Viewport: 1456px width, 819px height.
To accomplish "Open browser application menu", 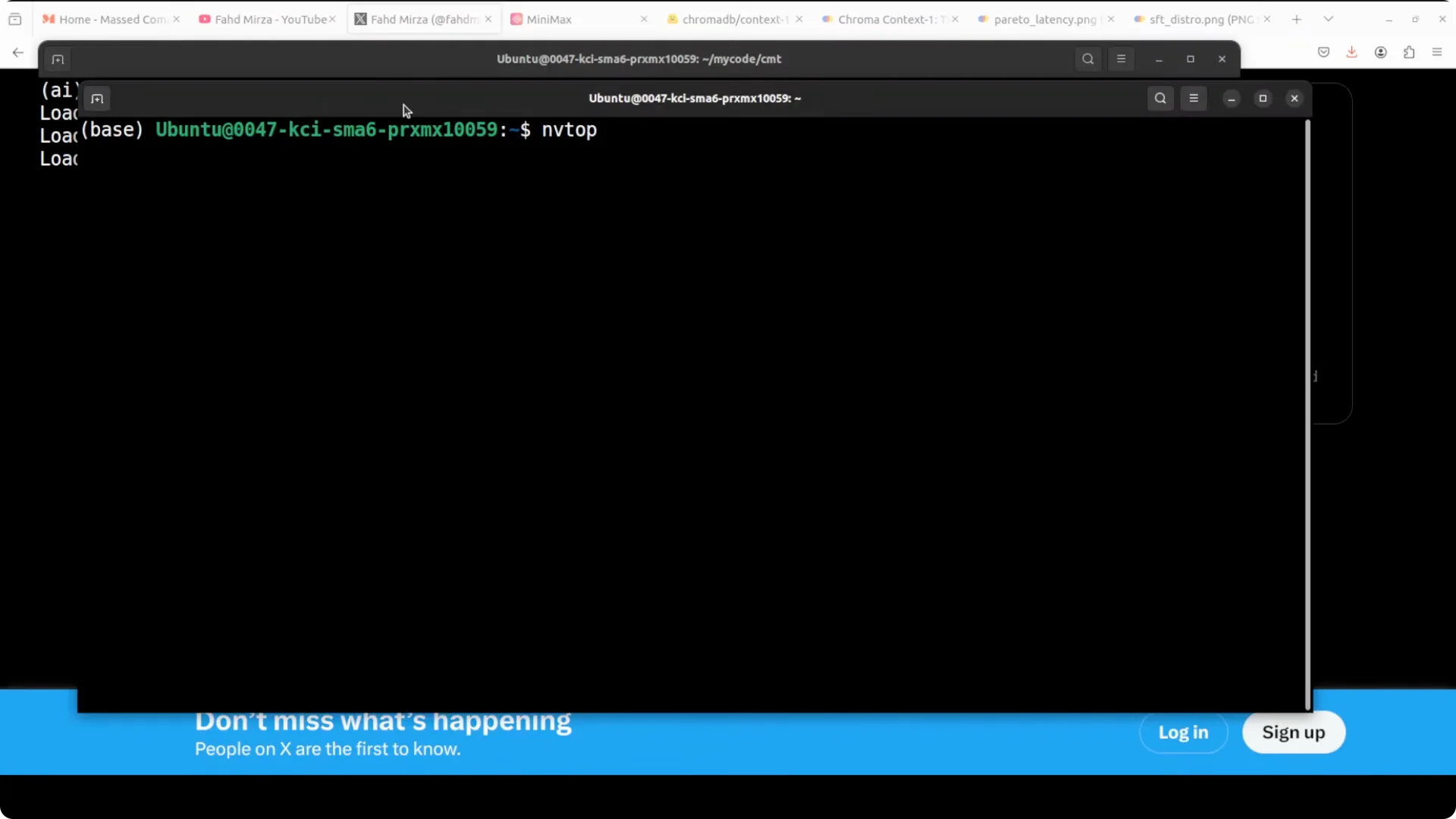I will coord(1437,52).
